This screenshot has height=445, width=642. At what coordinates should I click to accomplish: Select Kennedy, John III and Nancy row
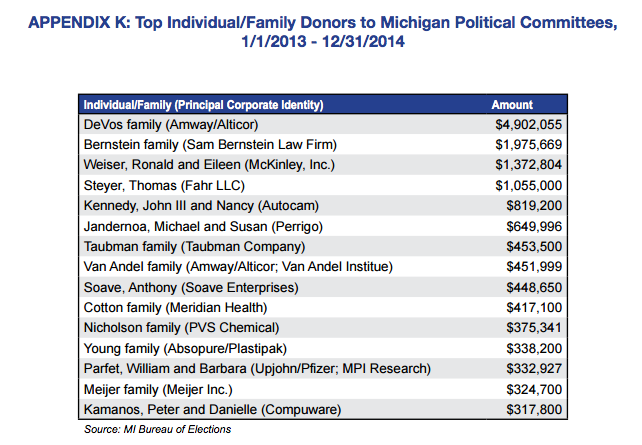tap(201, 205)
